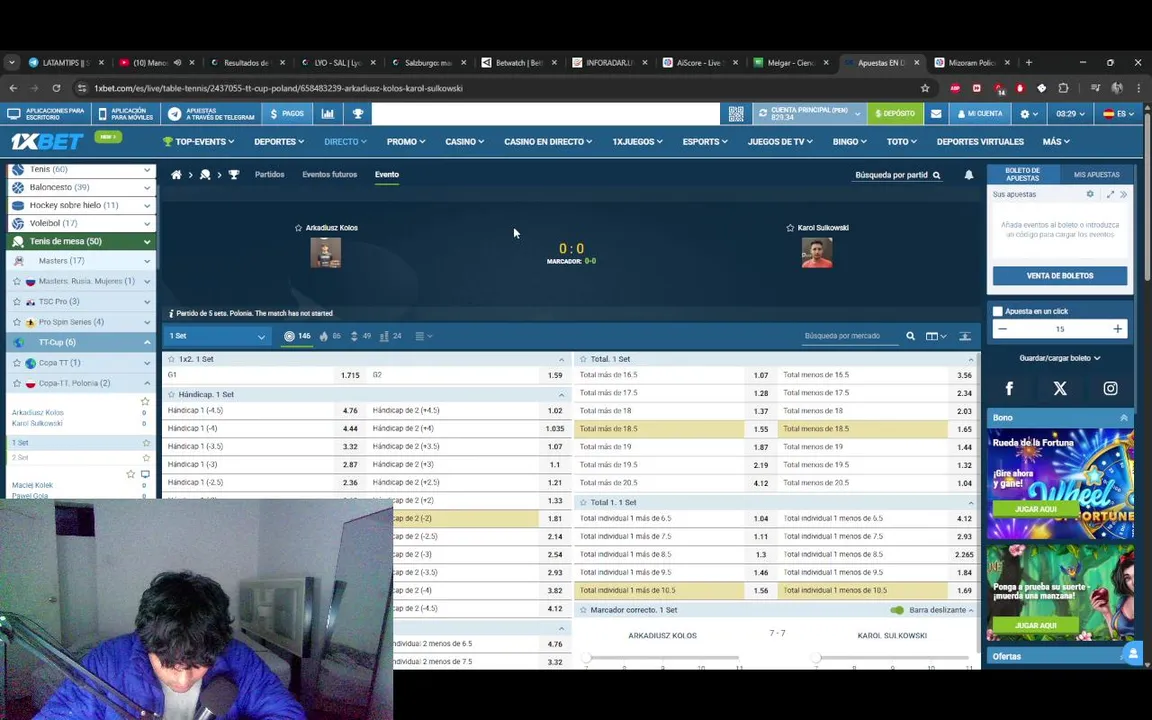Screen dimensions: 1152x720
Task: Open bet slip settings gear
Action: point(1090,194)
